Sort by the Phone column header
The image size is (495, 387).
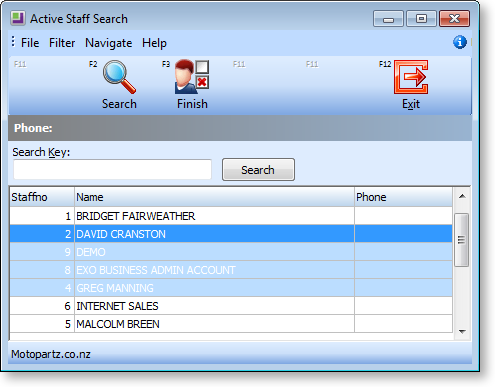coord(403,197)
